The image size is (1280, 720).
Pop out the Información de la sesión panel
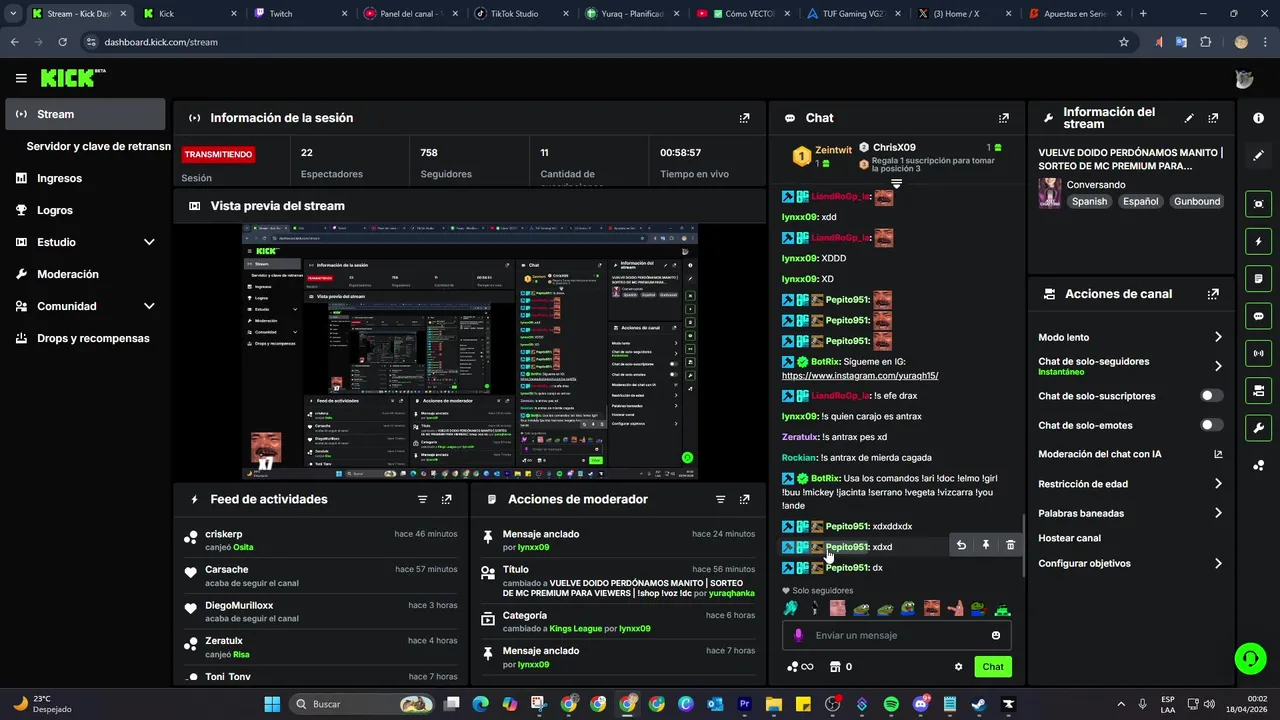tap(744, 118)
